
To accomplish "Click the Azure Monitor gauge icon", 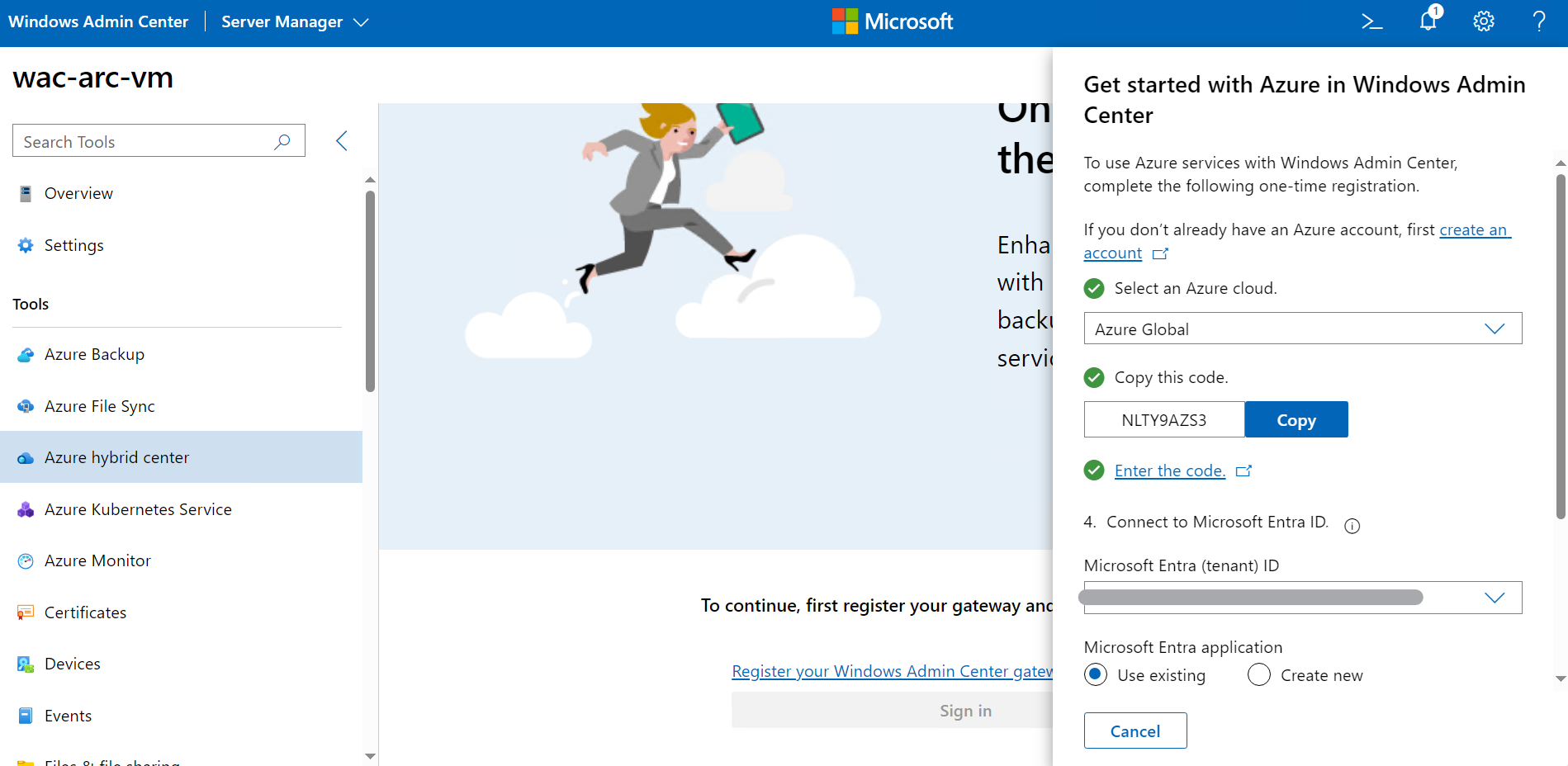I will (26, 560).
